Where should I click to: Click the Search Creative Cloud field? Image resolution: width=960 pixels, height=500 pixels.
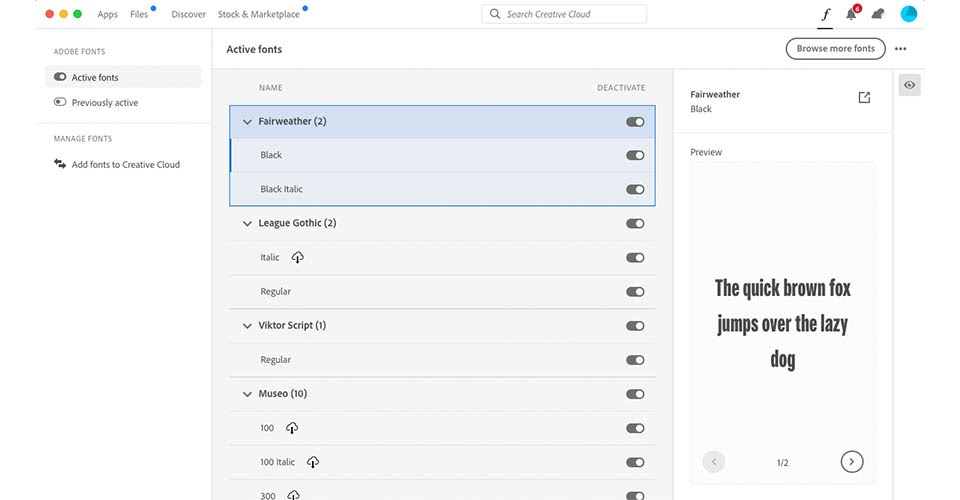coord(564,14)
